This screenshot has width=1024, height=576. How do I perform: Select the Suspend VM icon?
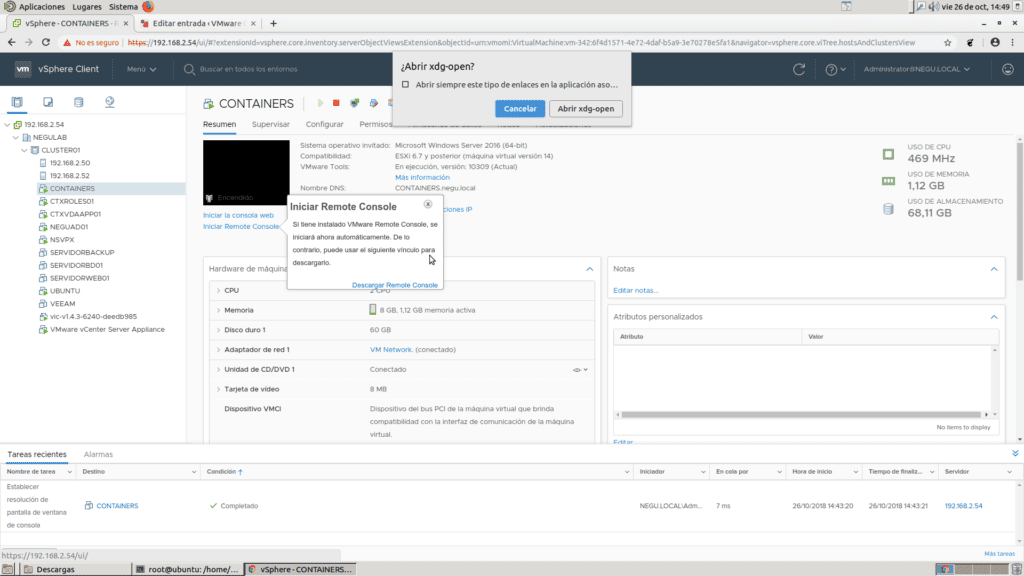(354, 103)
